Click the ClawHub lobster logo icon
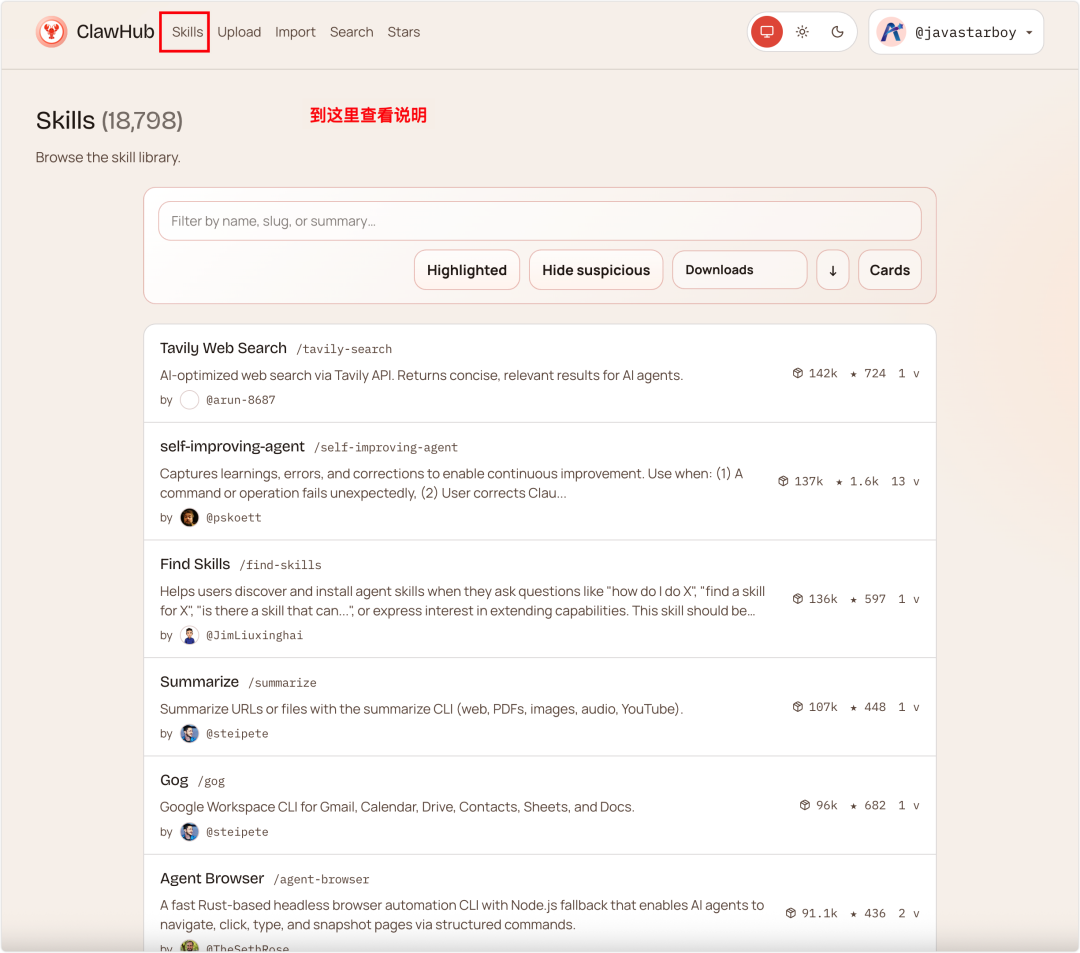The height and width of the screenshot is (953, 1080). [x=52, y=32]
